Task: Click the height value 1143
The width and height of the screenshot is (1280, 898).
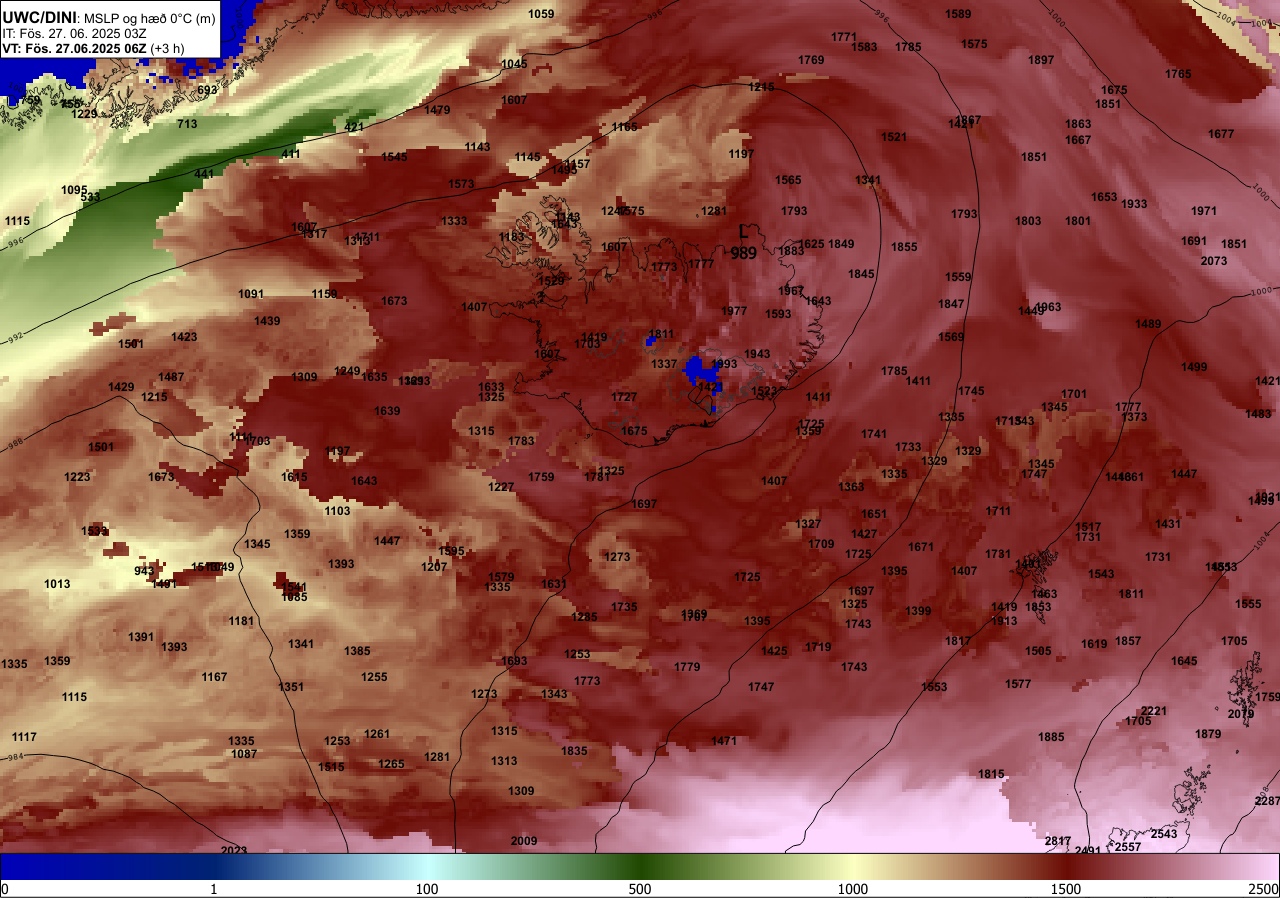Action: click(x=477, y=147)
